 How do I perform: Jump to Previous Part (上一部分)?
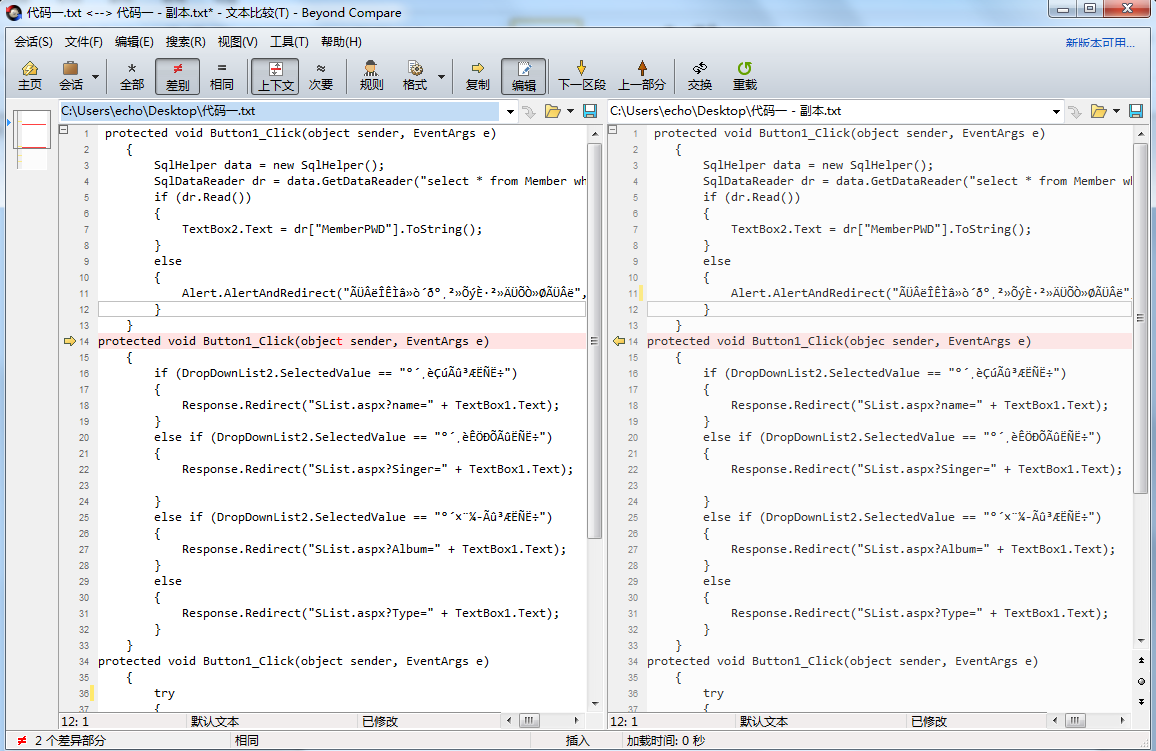[641, 76]
